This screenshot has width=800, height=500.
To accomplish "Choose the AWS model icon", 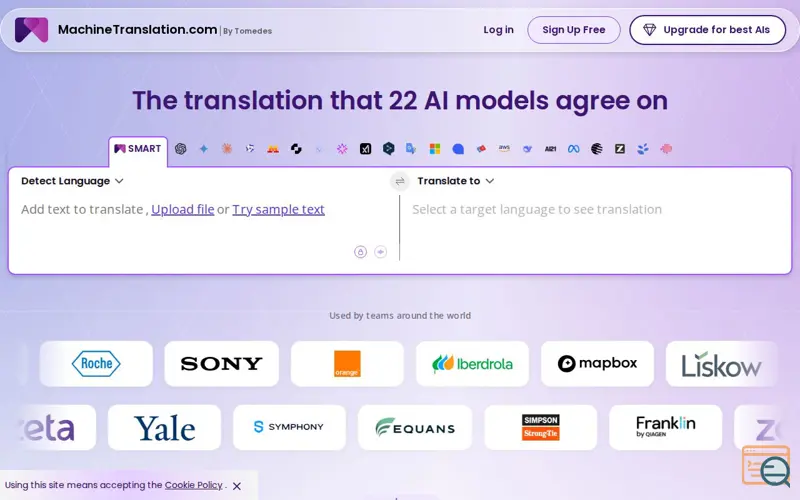I will (504, 148).
